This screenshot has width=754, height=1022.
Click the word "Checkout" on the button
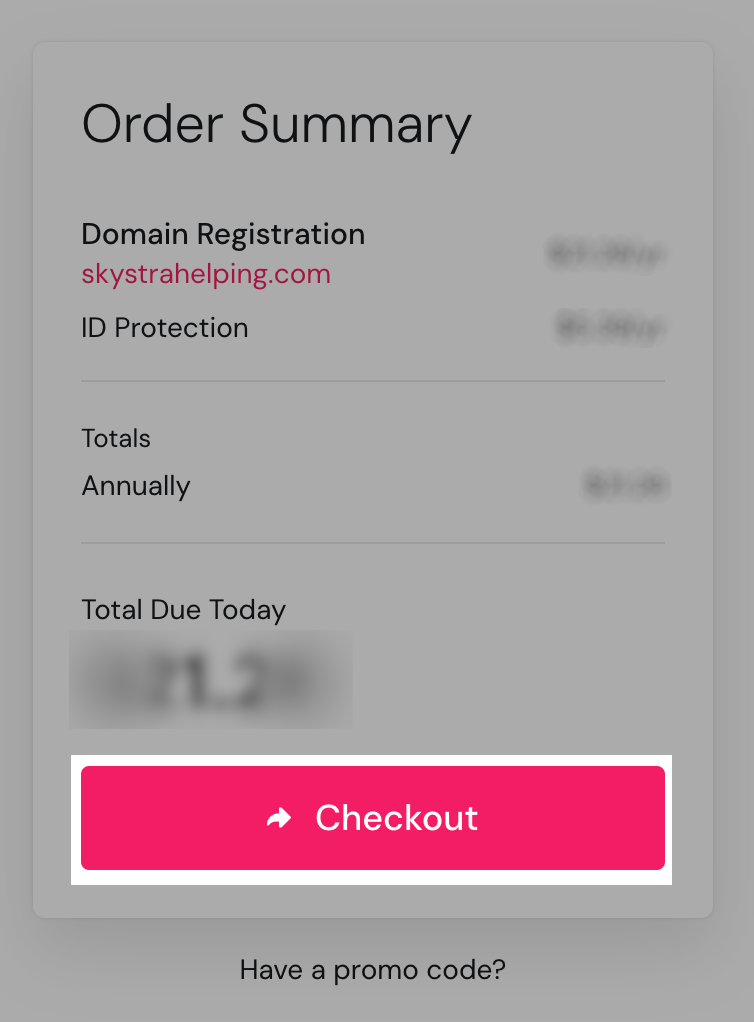(x=396, y=818)
